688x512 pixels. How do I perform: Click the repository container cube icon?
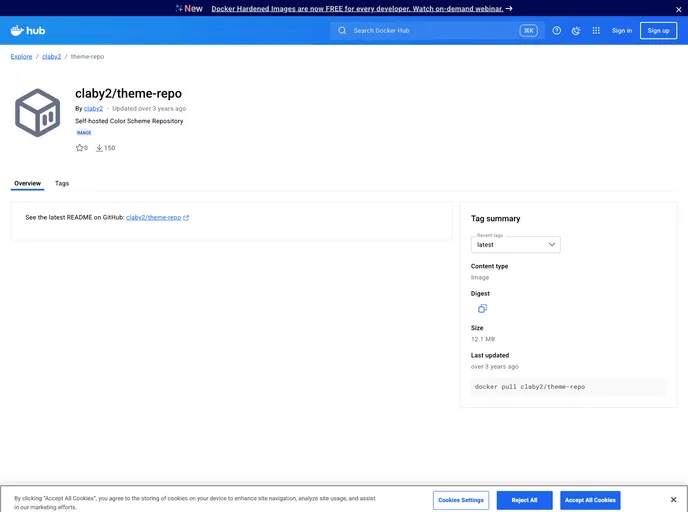click(38, 113)
